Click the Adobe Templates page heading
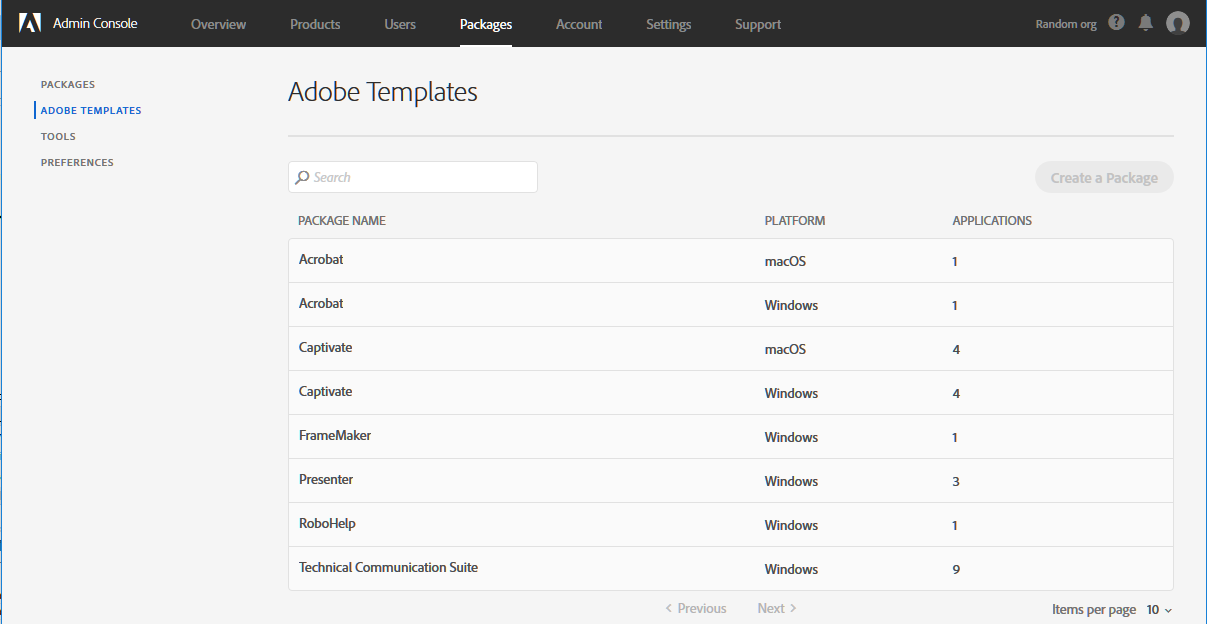 383,92
